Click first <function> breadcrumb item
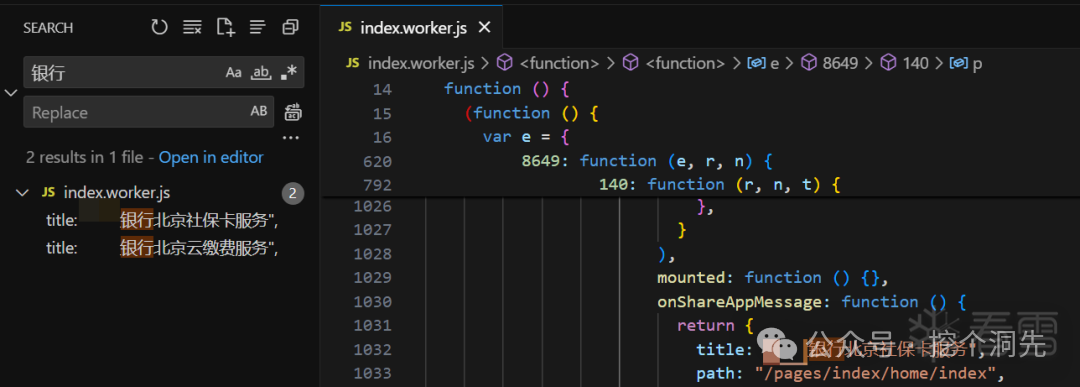The image size is (1080, 387). pyautogui.click(x=559, y=63)
